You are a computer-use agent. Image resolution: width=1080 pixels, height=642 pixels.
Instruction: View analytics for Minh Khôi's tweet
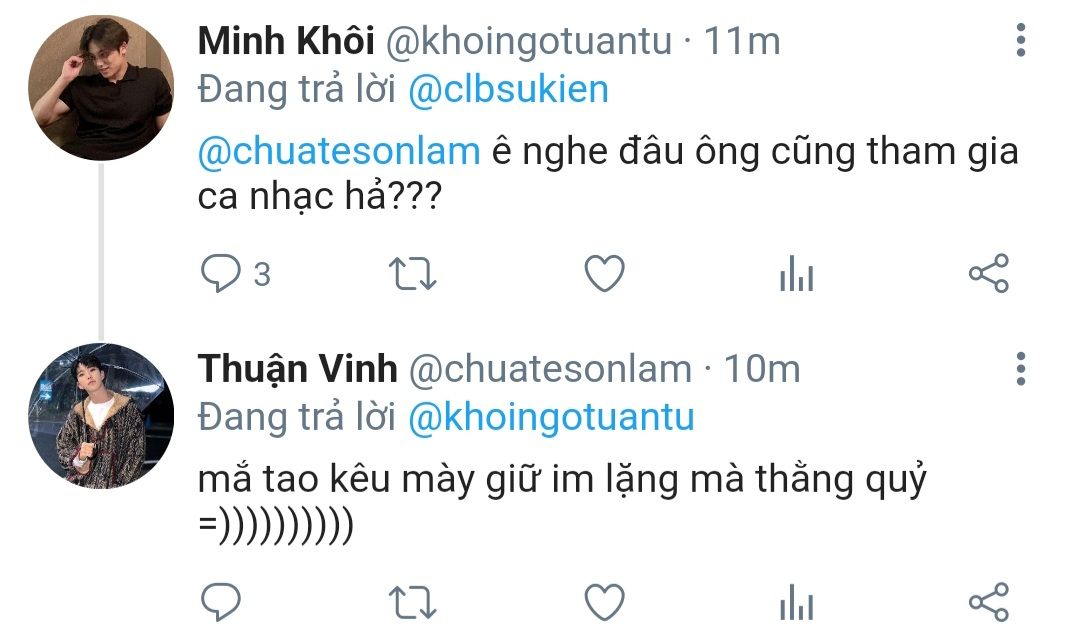click(x=797, y=273)
